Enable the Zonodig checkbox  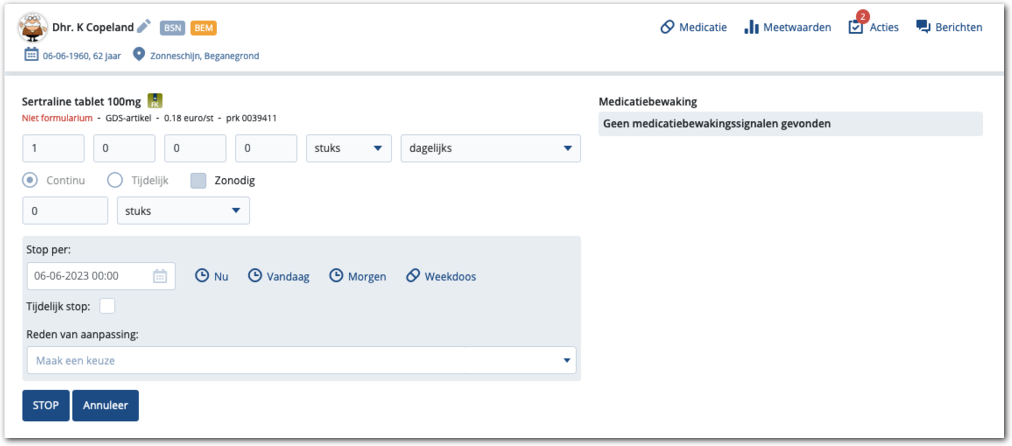(x=198, y=180)
